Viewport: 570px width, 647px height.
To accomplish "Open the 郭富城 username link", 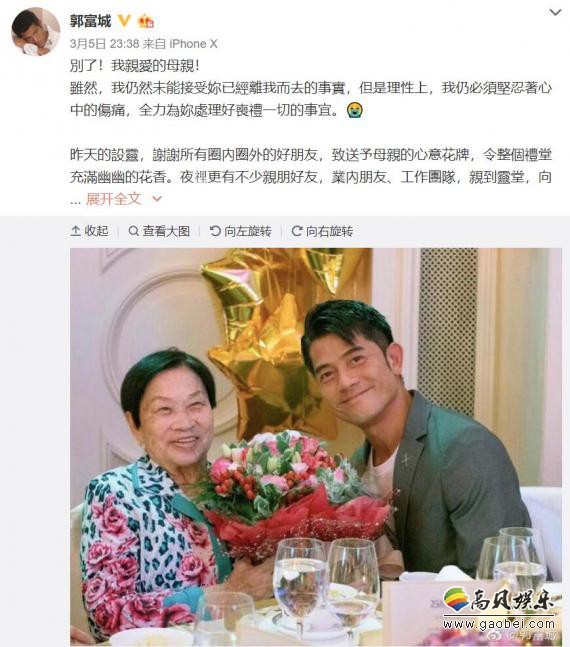I will [90, 21].
